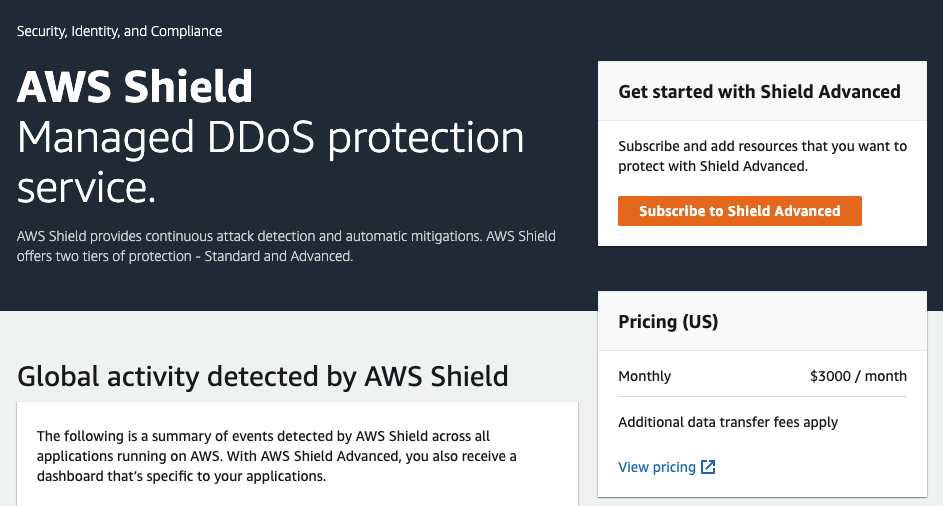Image resolution: width=943 pixels, height=506 pixels.
Task: Click the Security, Identity, and Compliance category label
Action: point(119,31)
